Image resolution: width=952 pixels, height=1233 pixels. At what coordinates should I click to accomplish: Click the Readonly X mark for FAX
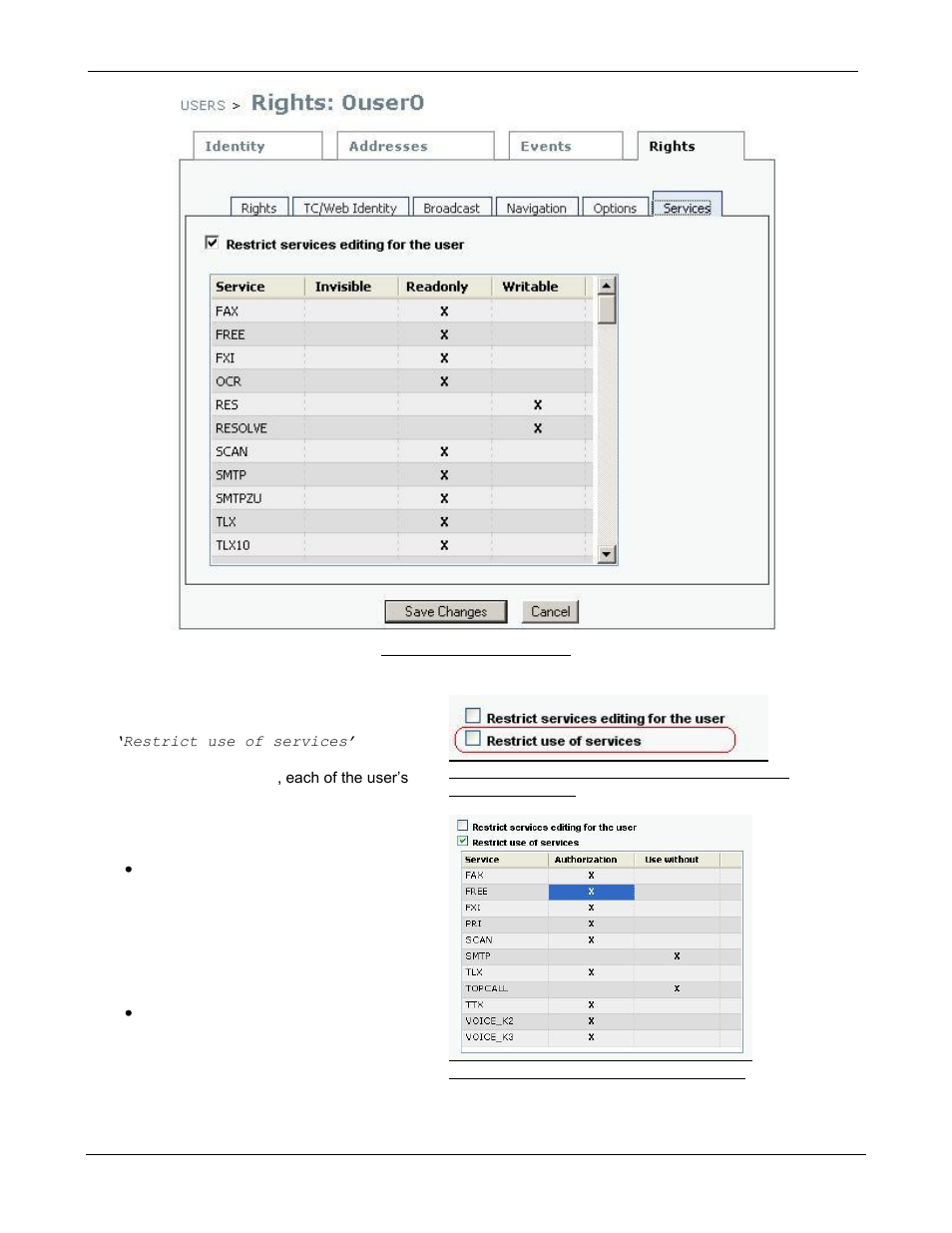444,311
